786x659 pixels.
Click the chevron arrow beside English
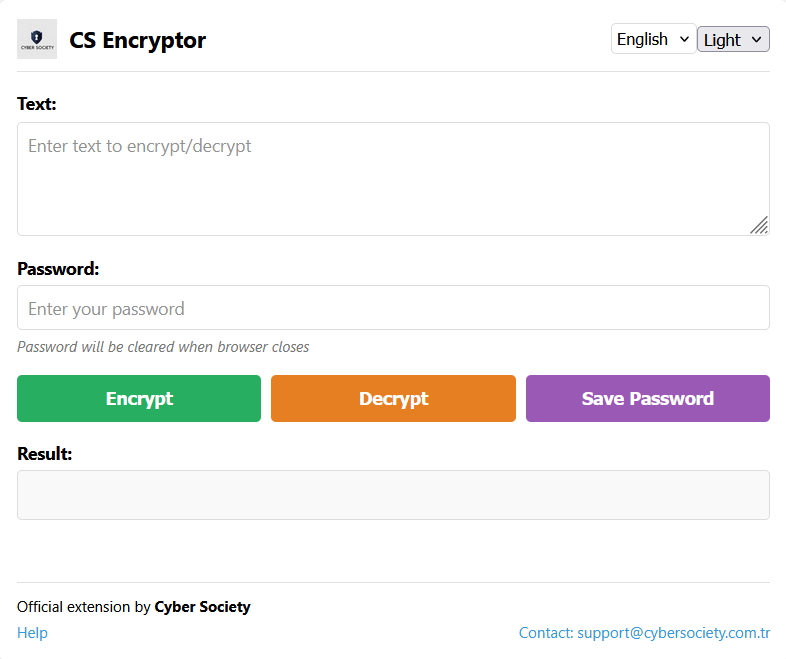coord(684,39)
